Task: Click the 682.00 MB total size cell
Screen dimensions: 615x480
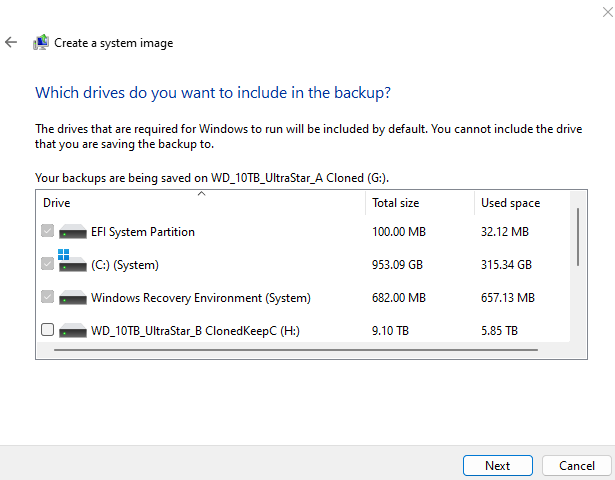Action: 399,298
